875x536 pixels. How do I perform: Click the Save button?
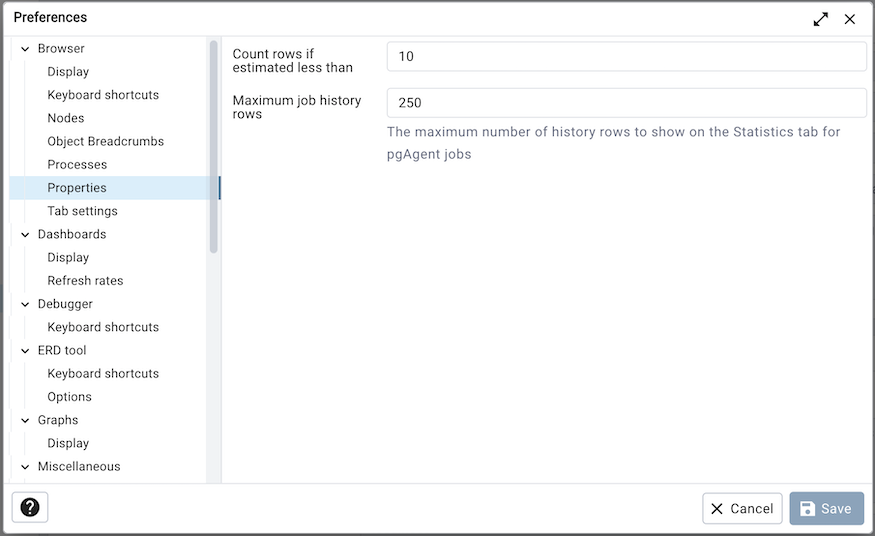tap(826, 508)
